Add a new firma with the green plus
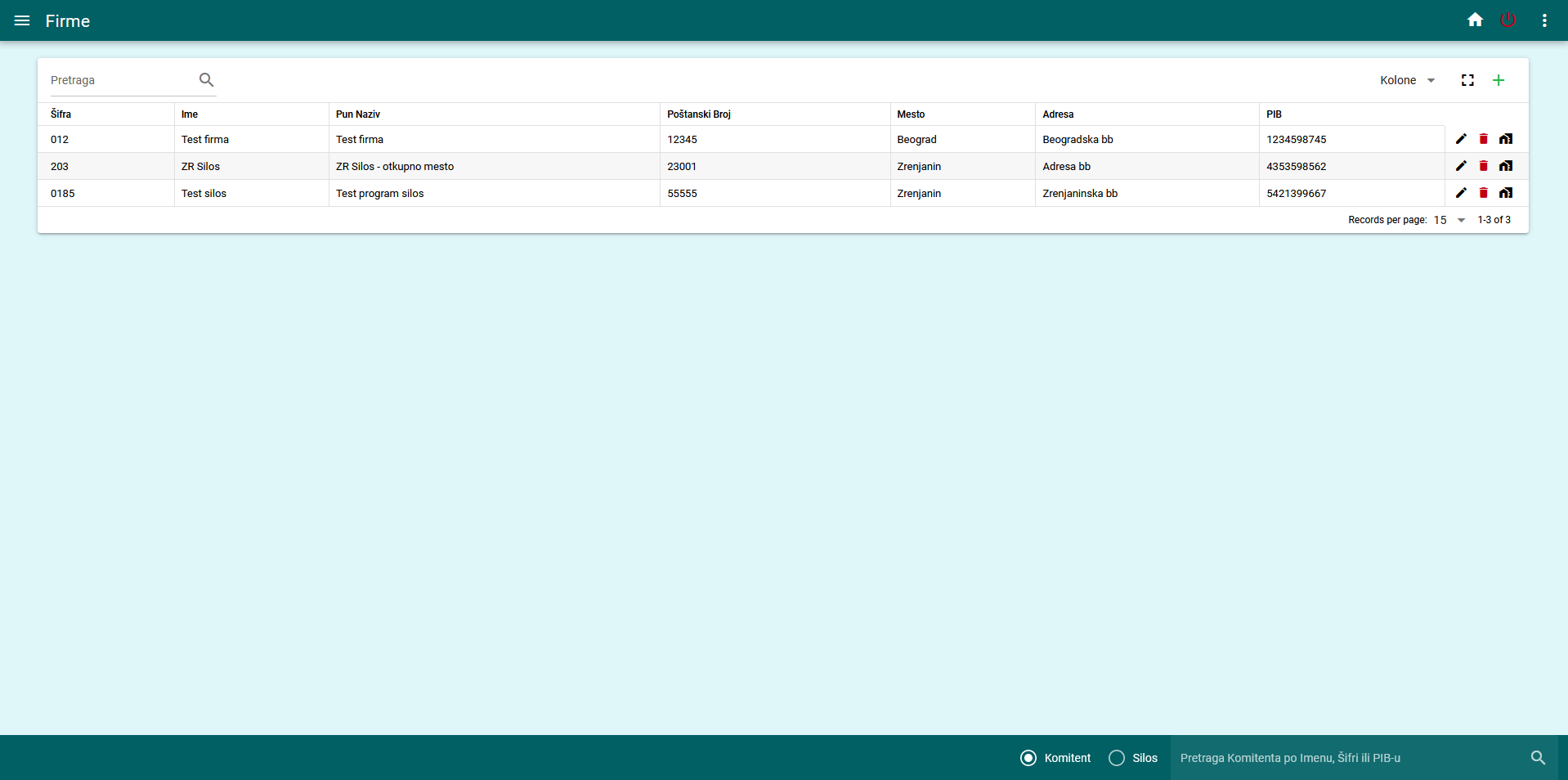Screen dimensions: 1568x780 (x=1499, y=80)
